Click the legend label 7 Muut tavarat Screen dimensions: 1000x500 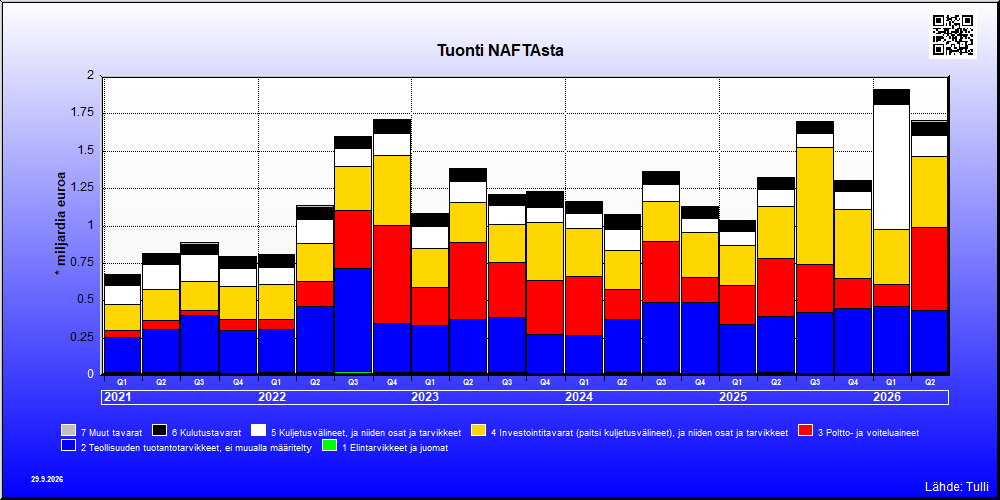click(x=112, y=433)
